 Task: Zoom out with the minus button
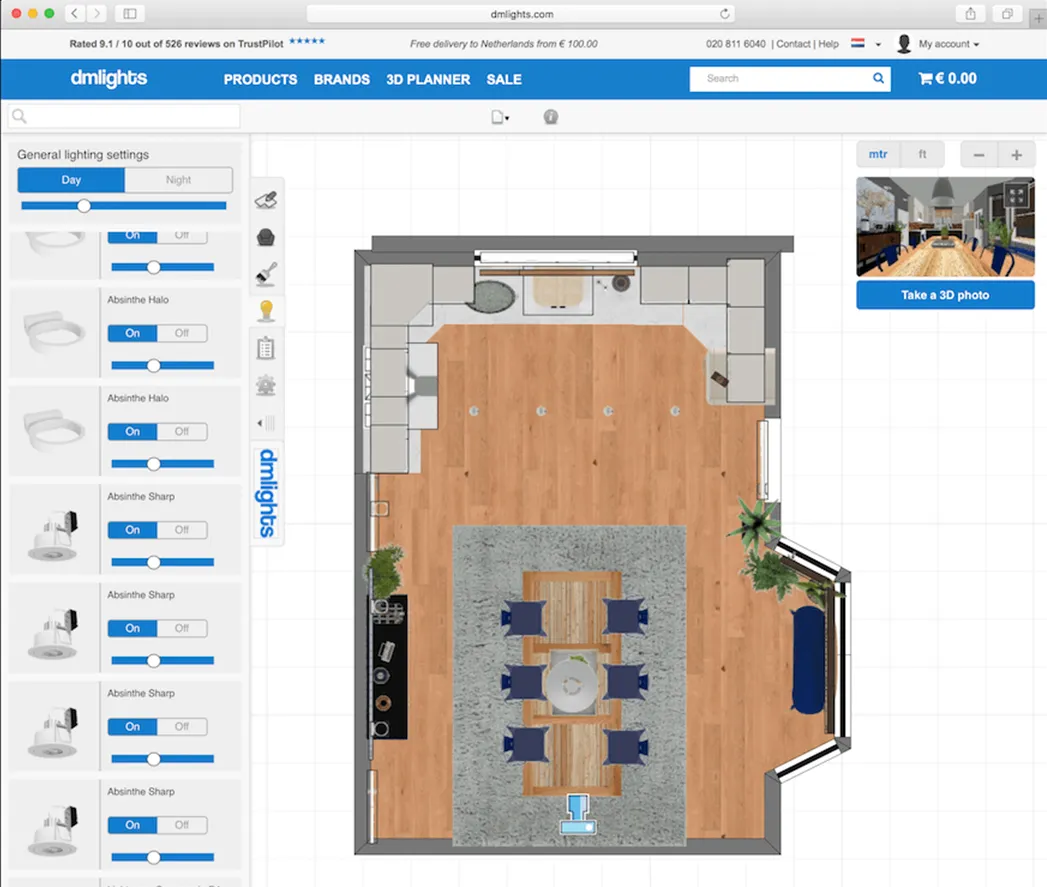click(979, 155)
